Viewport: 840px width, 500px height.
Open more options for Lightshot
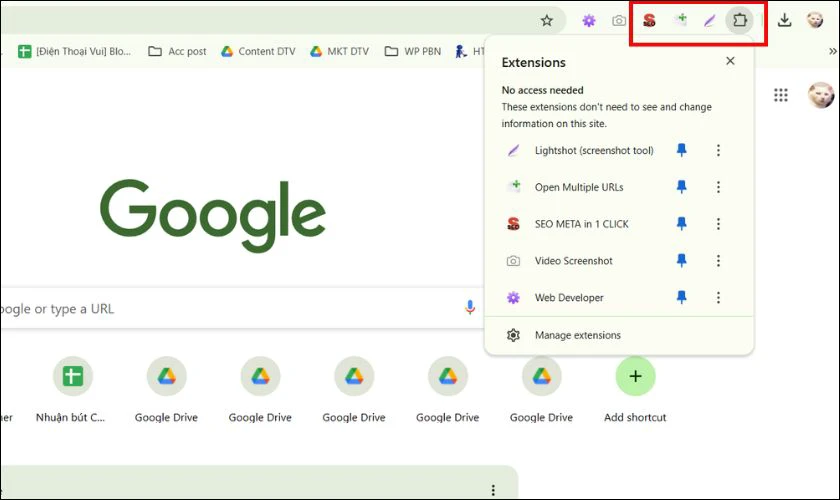(718, 150)
